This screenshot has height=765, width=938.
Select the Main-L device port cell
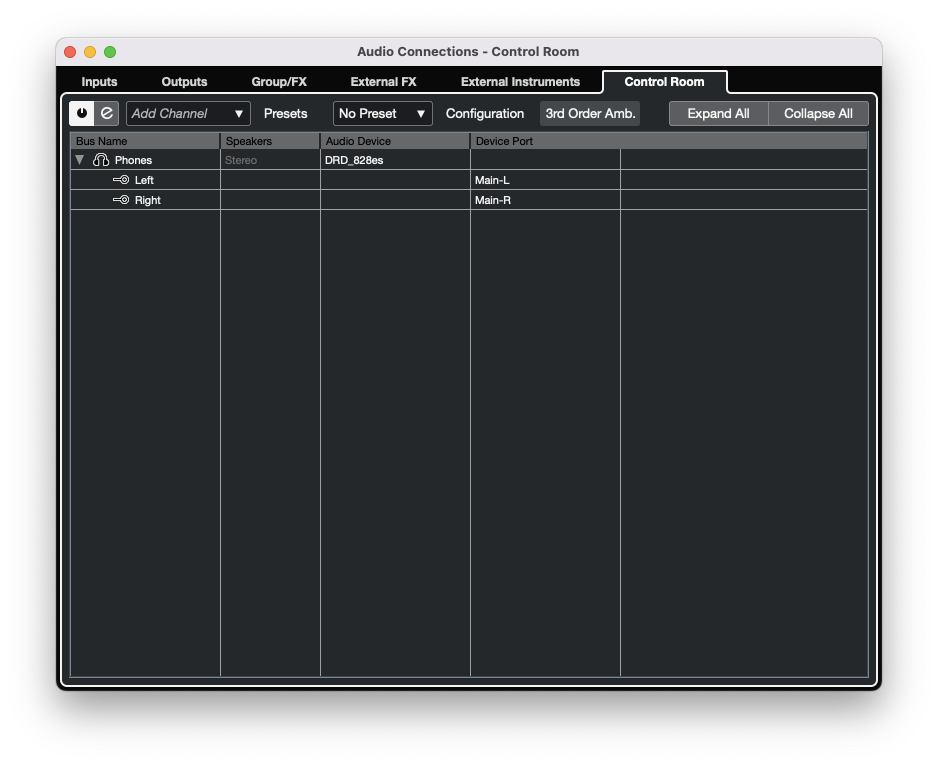coord(545,180)
